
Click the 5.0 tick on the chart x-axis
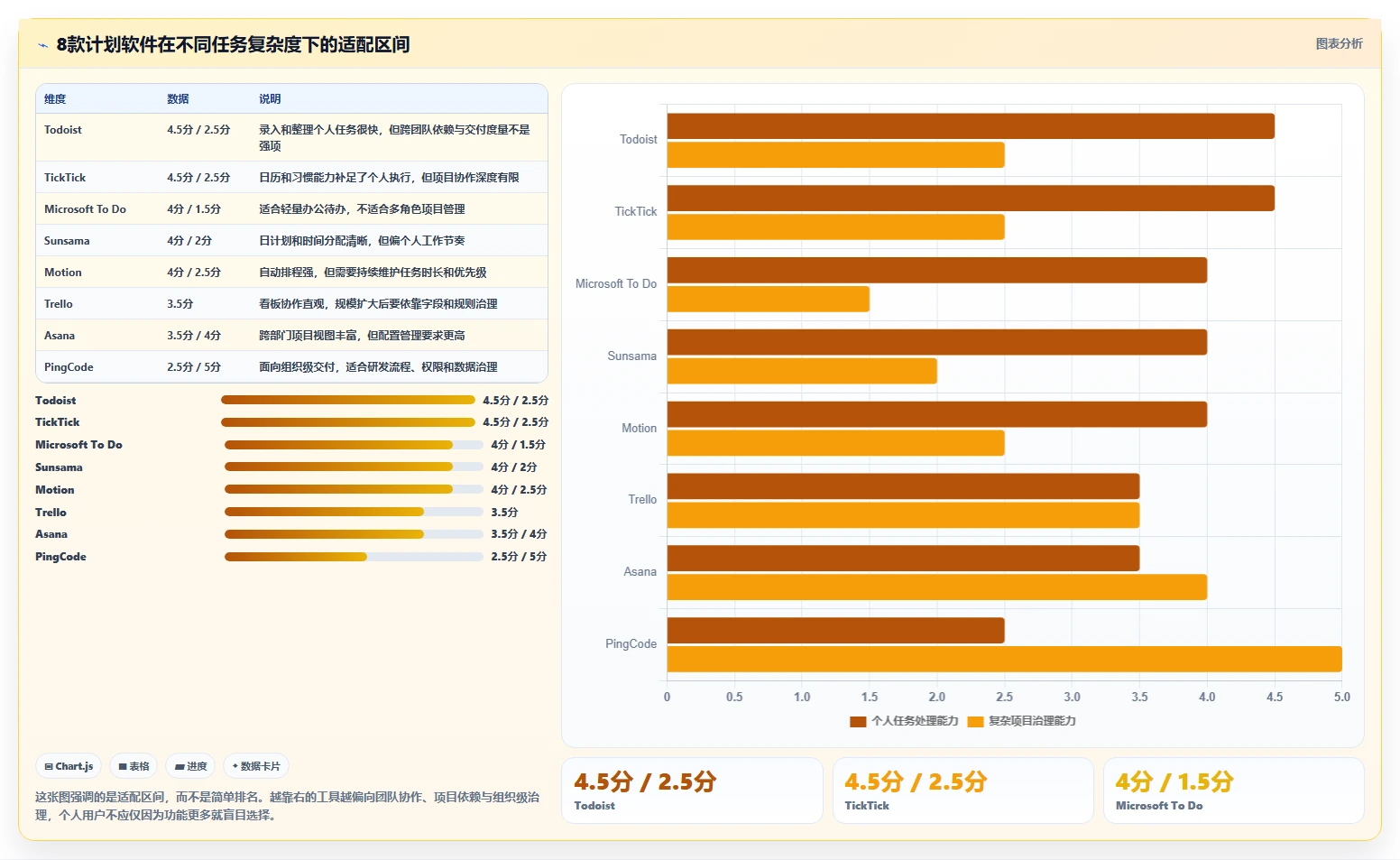[x=1342, y=698]
